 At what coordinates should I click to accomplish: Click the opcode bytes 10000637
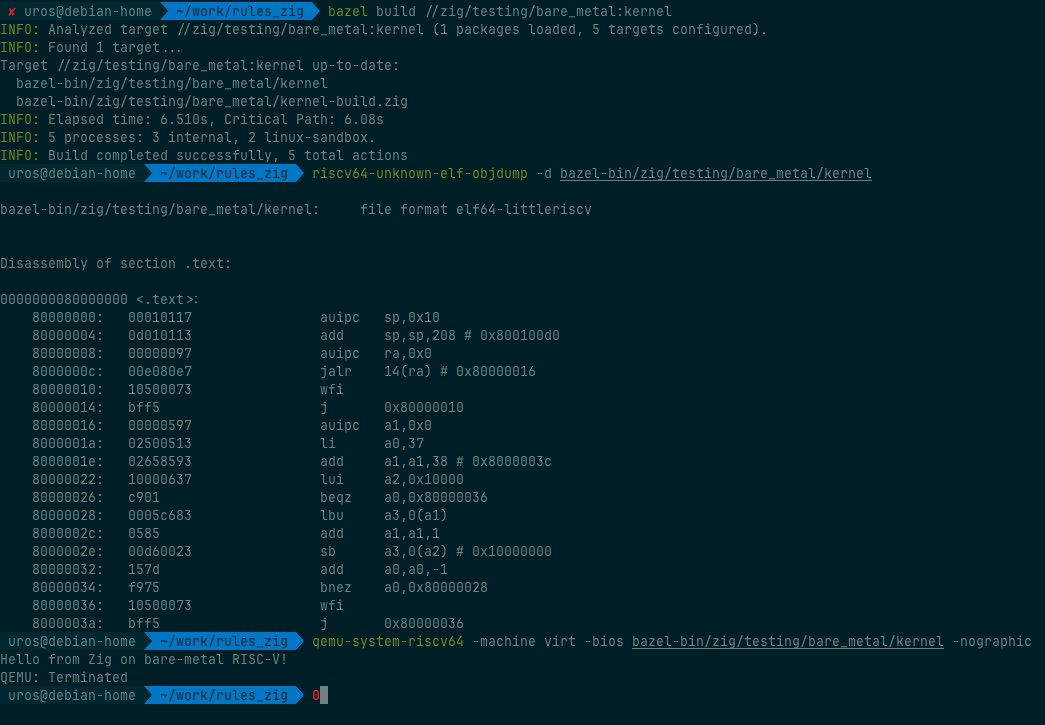159,479
